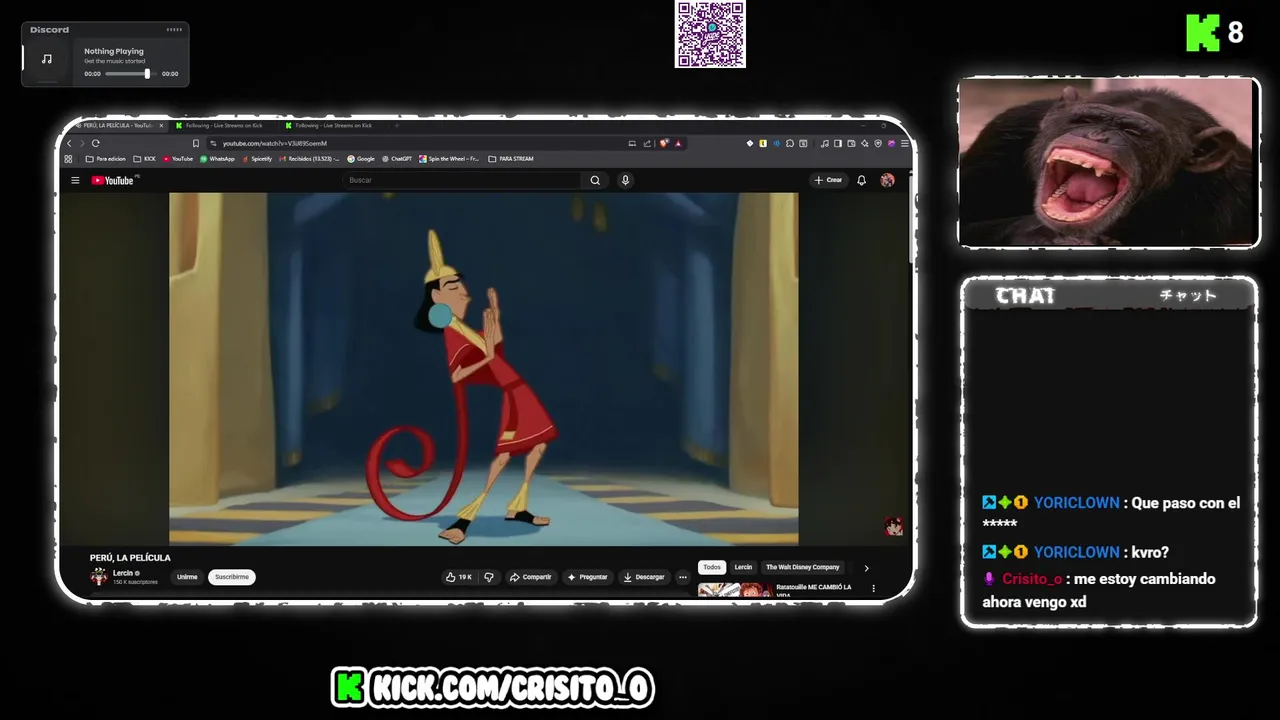Click the music note icon in Discord widget
This screenshot has width=1280, height=720.
(46, 59)
